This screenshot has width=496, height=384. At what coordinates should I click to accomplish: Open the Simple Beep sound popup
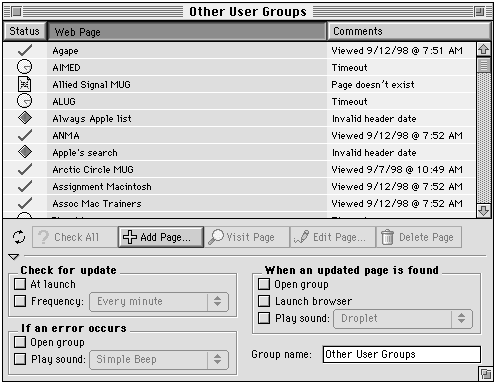pyautogui.click(x=159, y=360)
